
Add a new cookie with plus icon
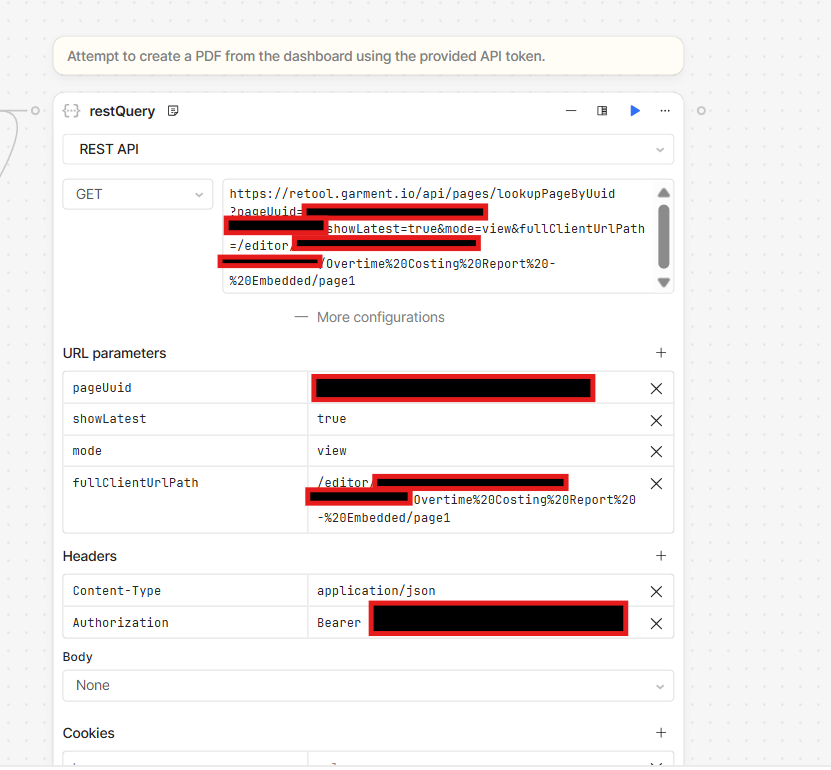tap(660, 733)
